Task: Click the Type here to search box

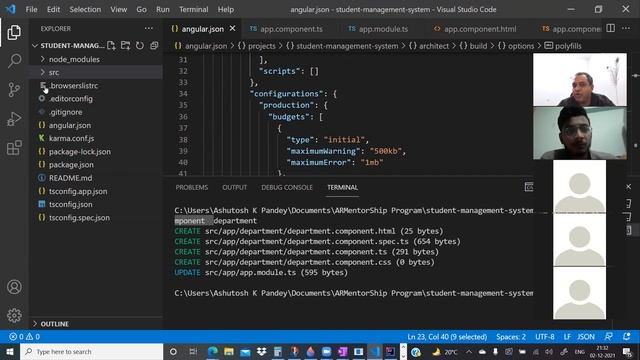Action: [91, 351]
